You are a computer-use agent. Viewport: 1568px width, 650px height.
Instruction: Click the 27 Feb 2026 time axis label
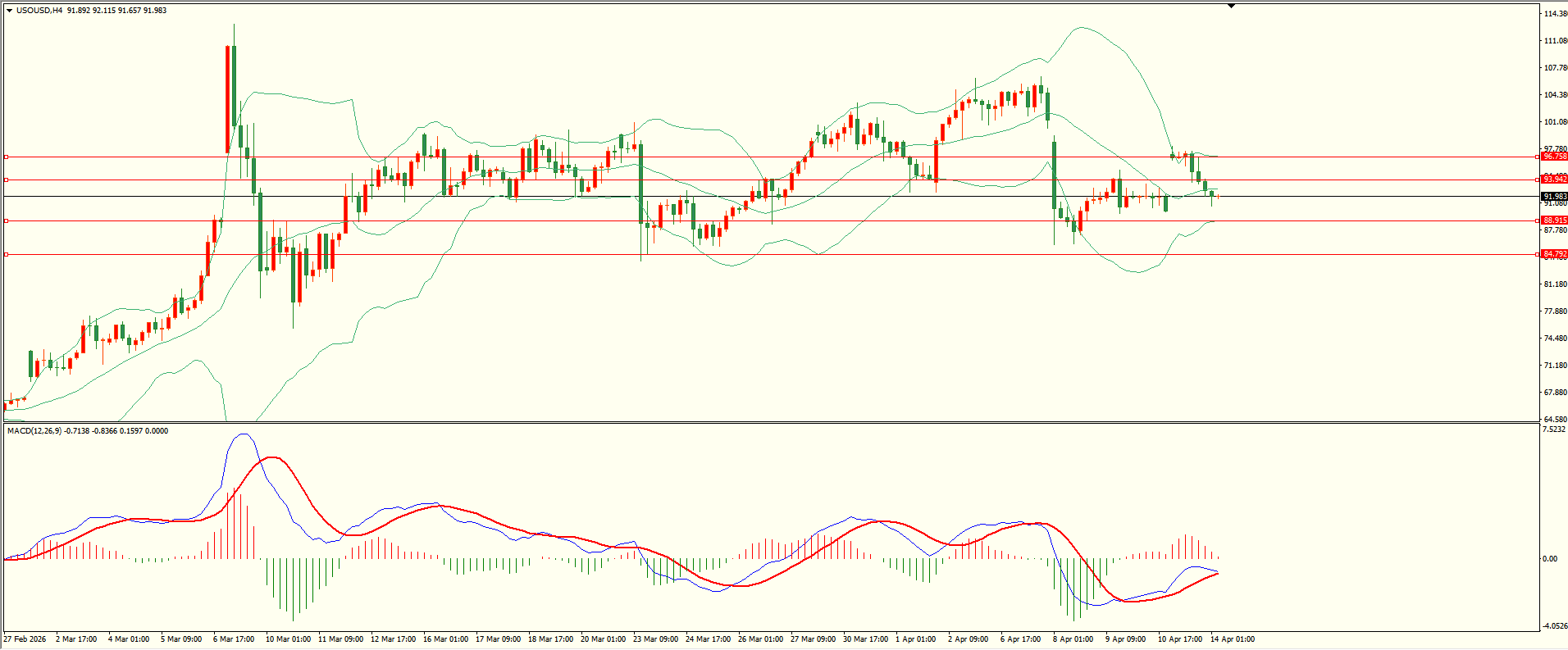pyautogui.click(x=25, y=639)
